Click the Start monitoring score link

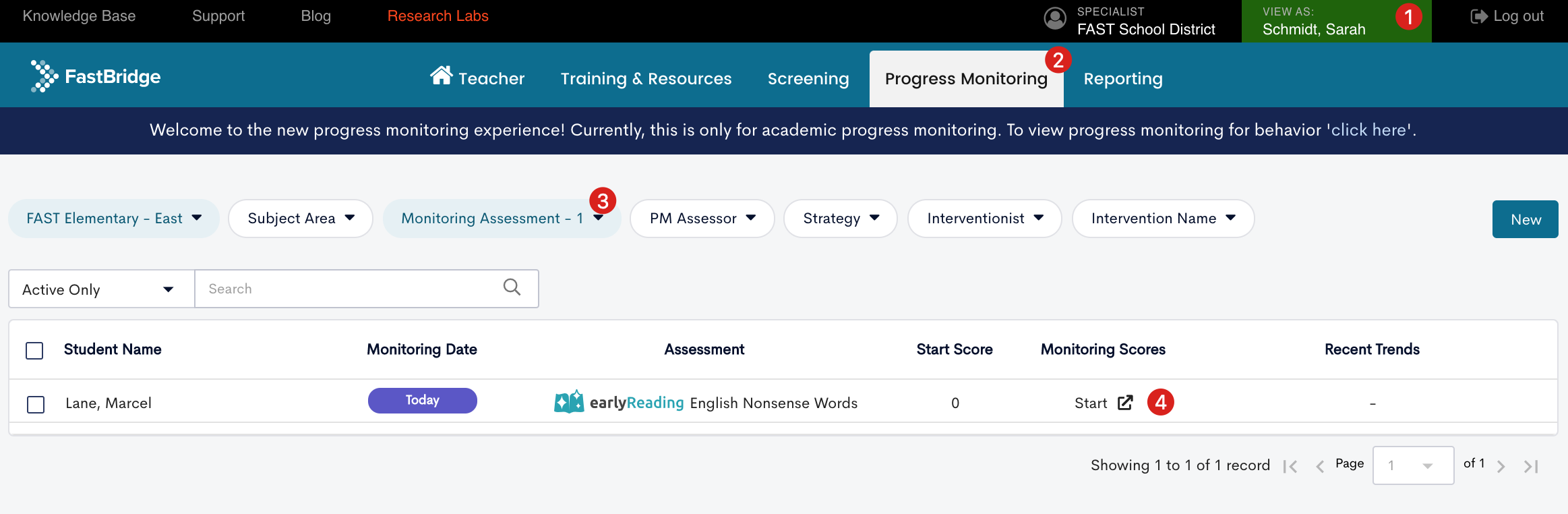1091,403
